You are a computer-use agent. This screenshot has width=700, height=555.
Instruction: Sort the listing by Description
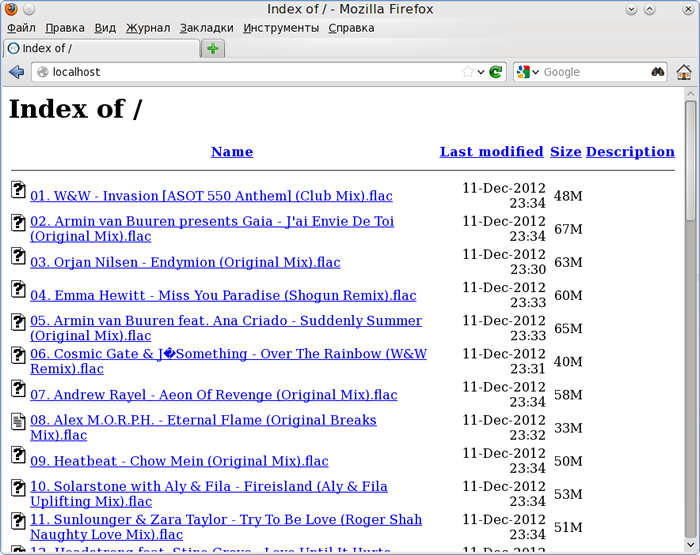(x=630, y=152)
